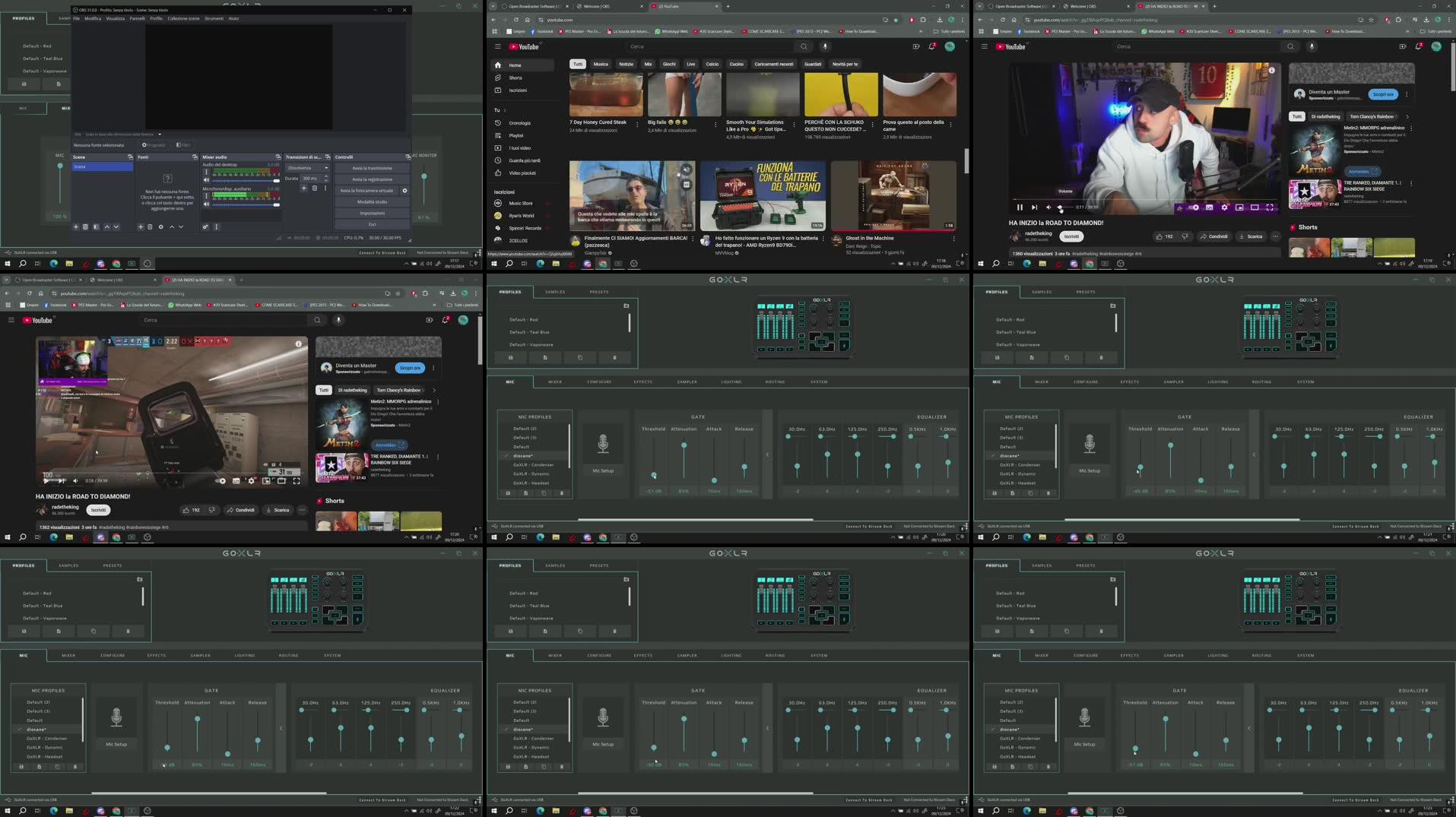Open Shorts in YouTube home left sidebar
1456x817 pixels.
(x=515, y=78)
